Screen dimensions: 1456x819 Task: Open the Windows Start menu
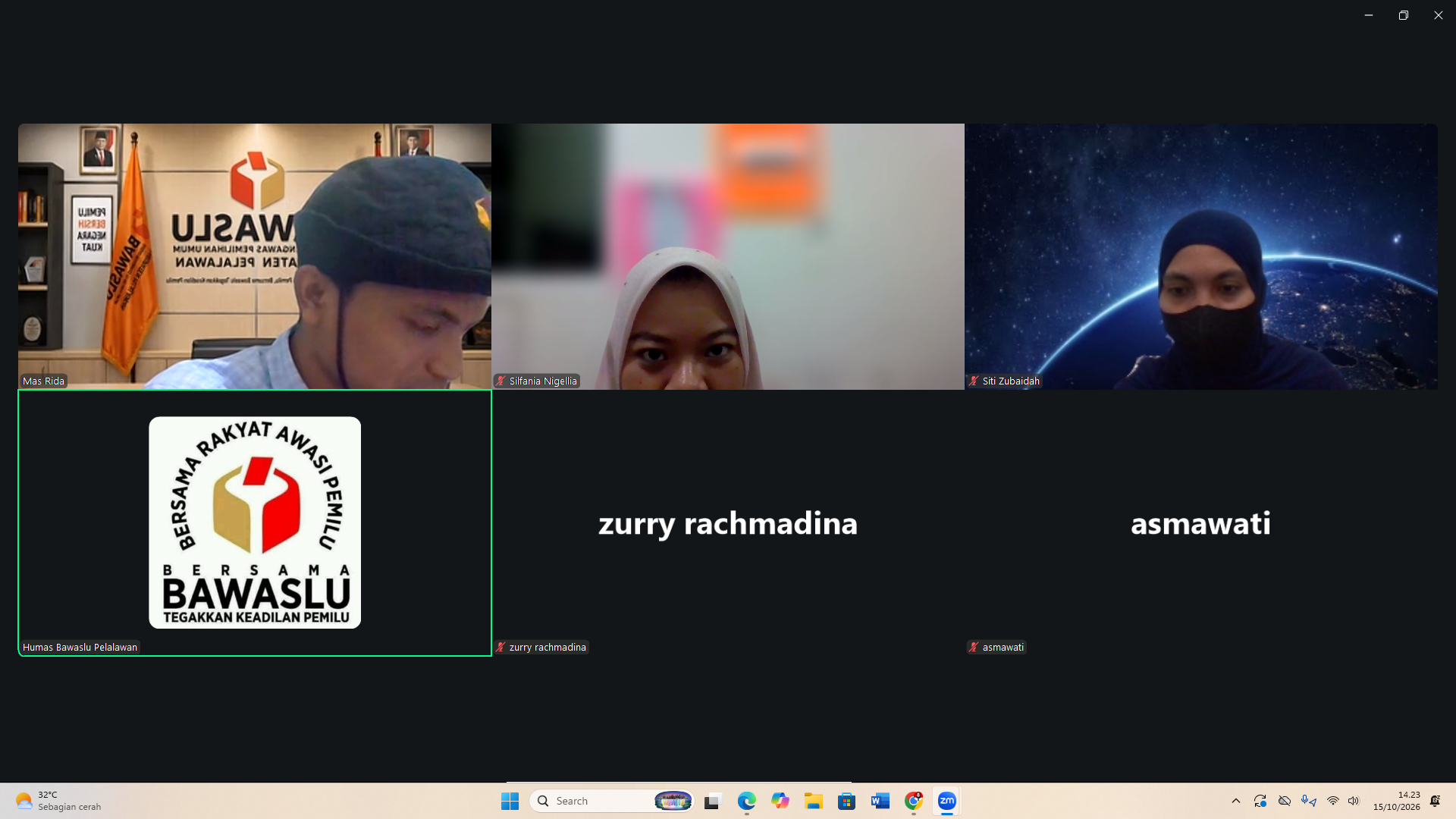pyautogui.click(x=510, y=801)
